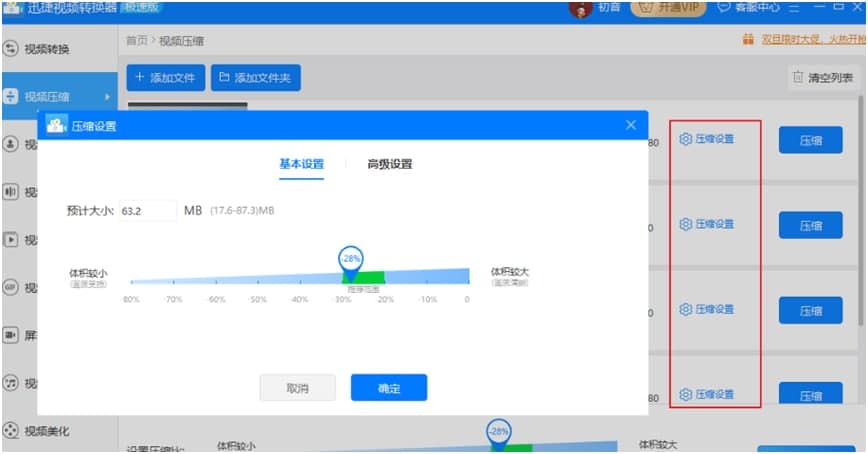Image resolution: width=868 pixels, height=454 pixels.
Task: Click 压缩 for the topmost list row
Action: [810, 141]
